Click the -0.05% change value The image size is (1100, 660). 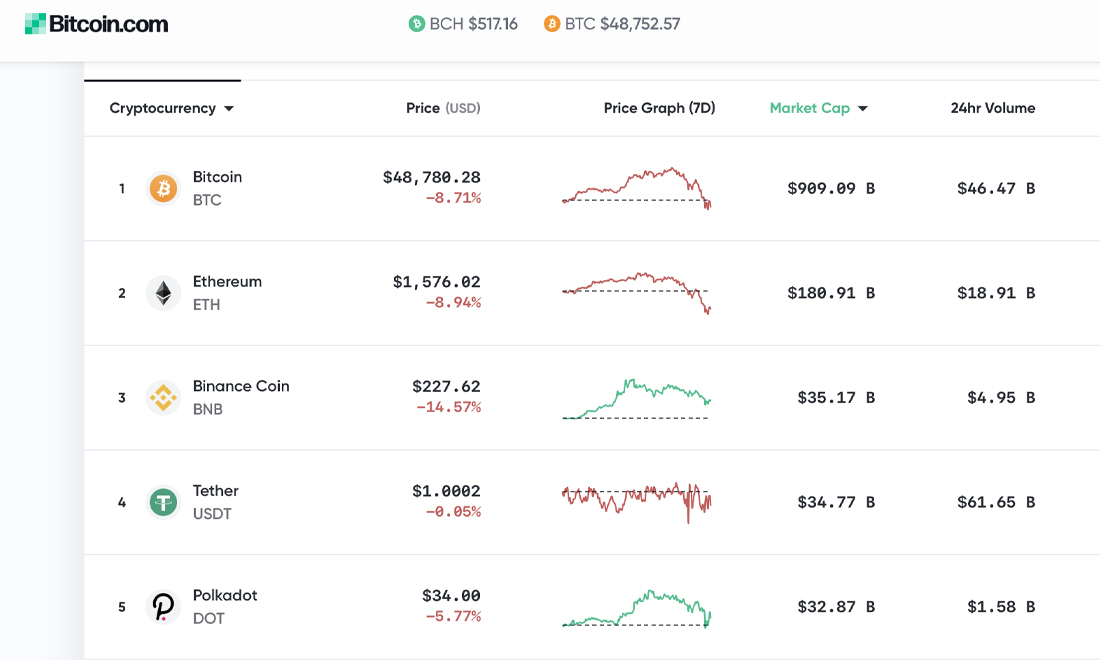click(453, 512)
